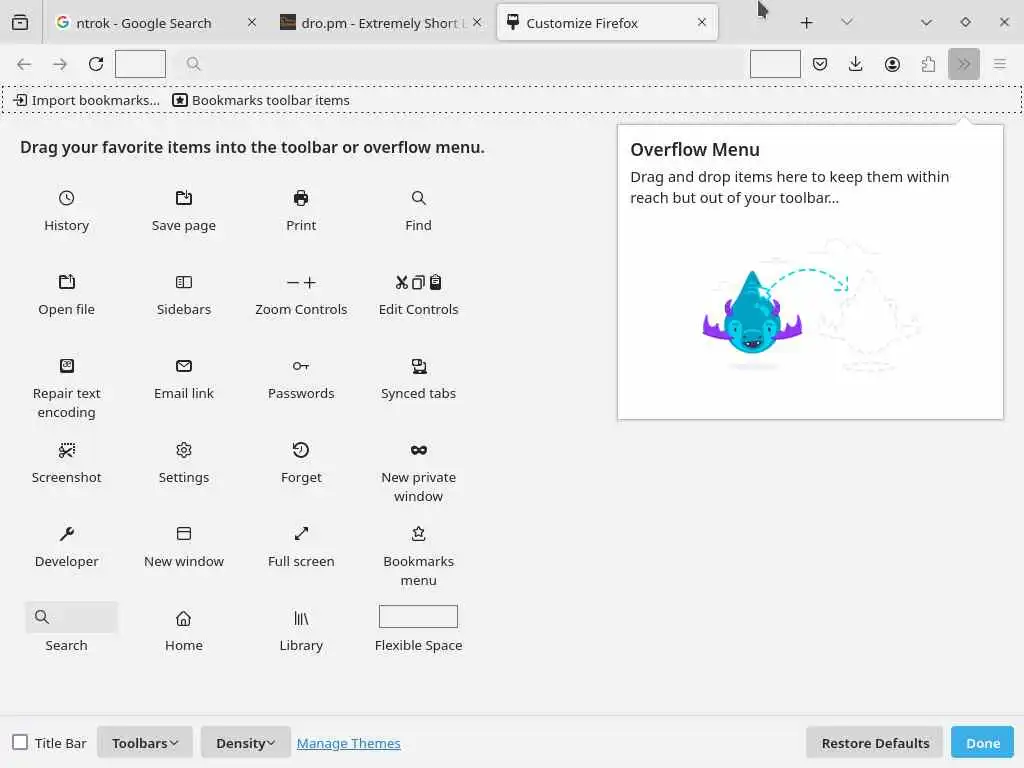Select the Open file item
1024x768 pixels.
tap(66, 295)
